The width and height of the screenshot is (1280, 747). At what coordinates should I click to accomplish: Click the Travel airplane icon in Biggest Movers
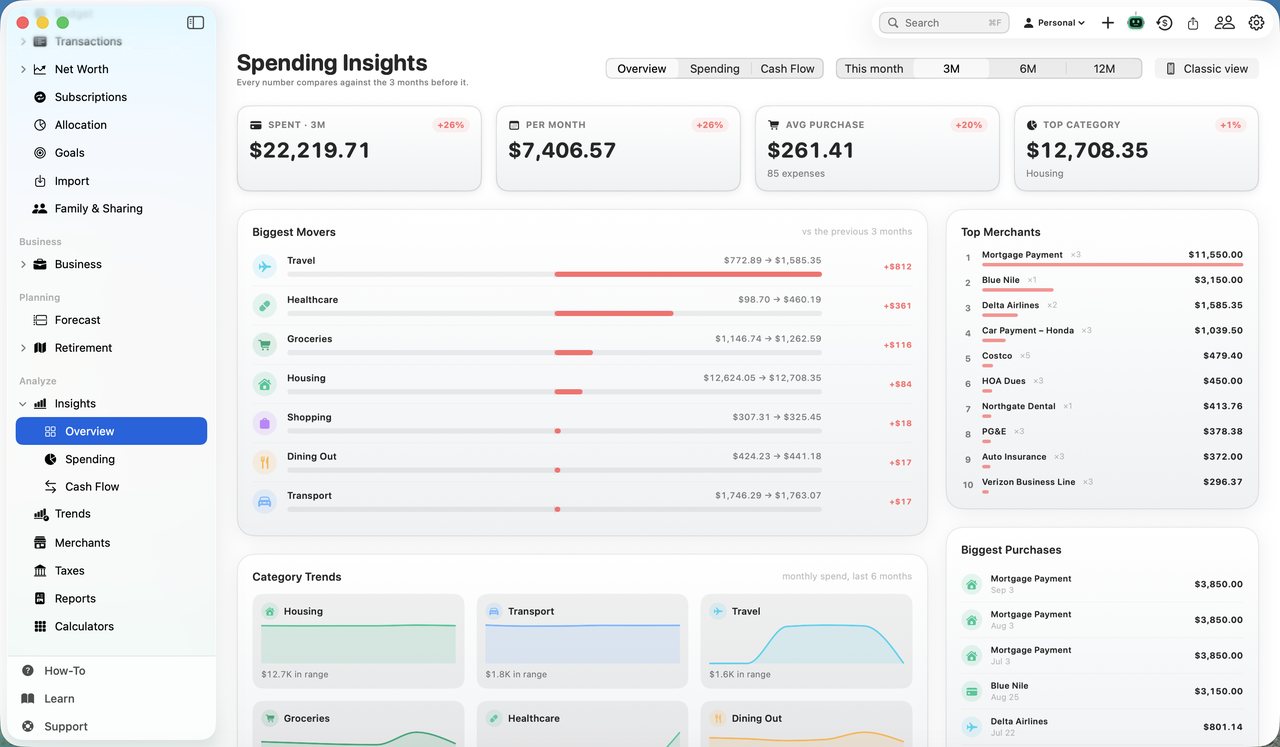coord(264,266)
